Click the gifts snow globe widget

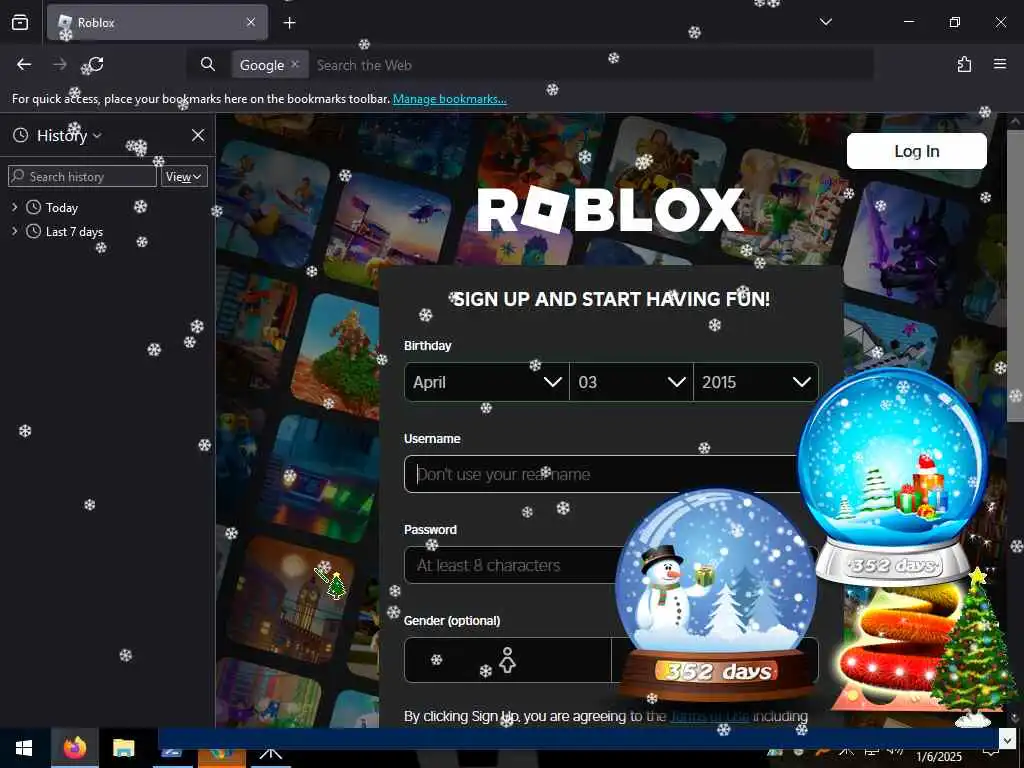click(x=893, y=475)
